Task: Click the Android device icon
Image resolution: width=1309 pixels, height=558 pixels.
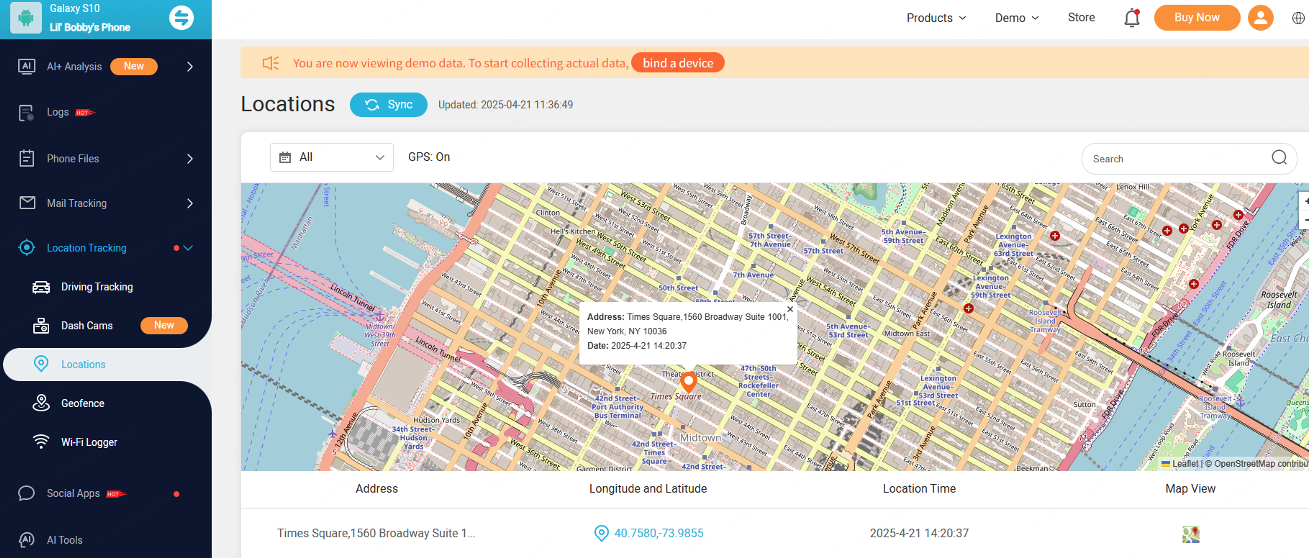Action: tap(26, 18)
